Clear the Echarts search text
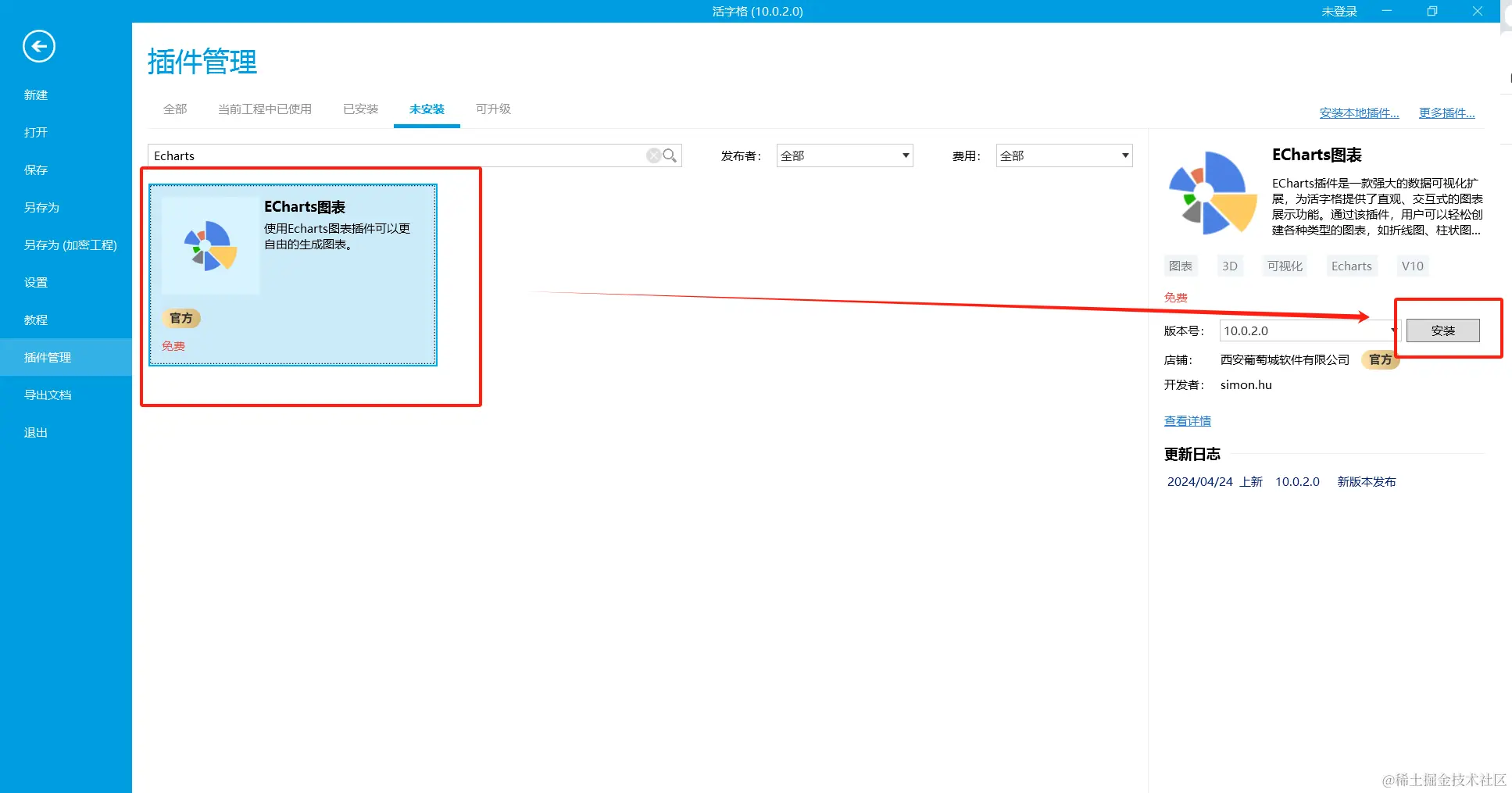1512x793 pixels. [653, 155]
